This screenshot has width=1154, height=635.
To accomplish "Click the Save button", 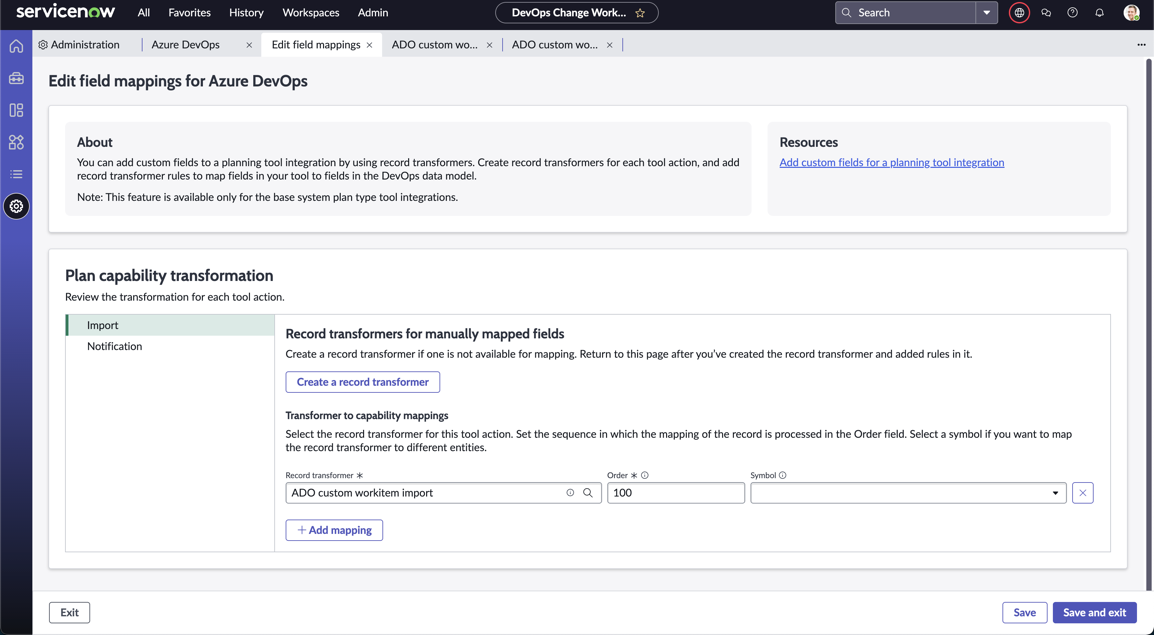I will click(1024, 612).
